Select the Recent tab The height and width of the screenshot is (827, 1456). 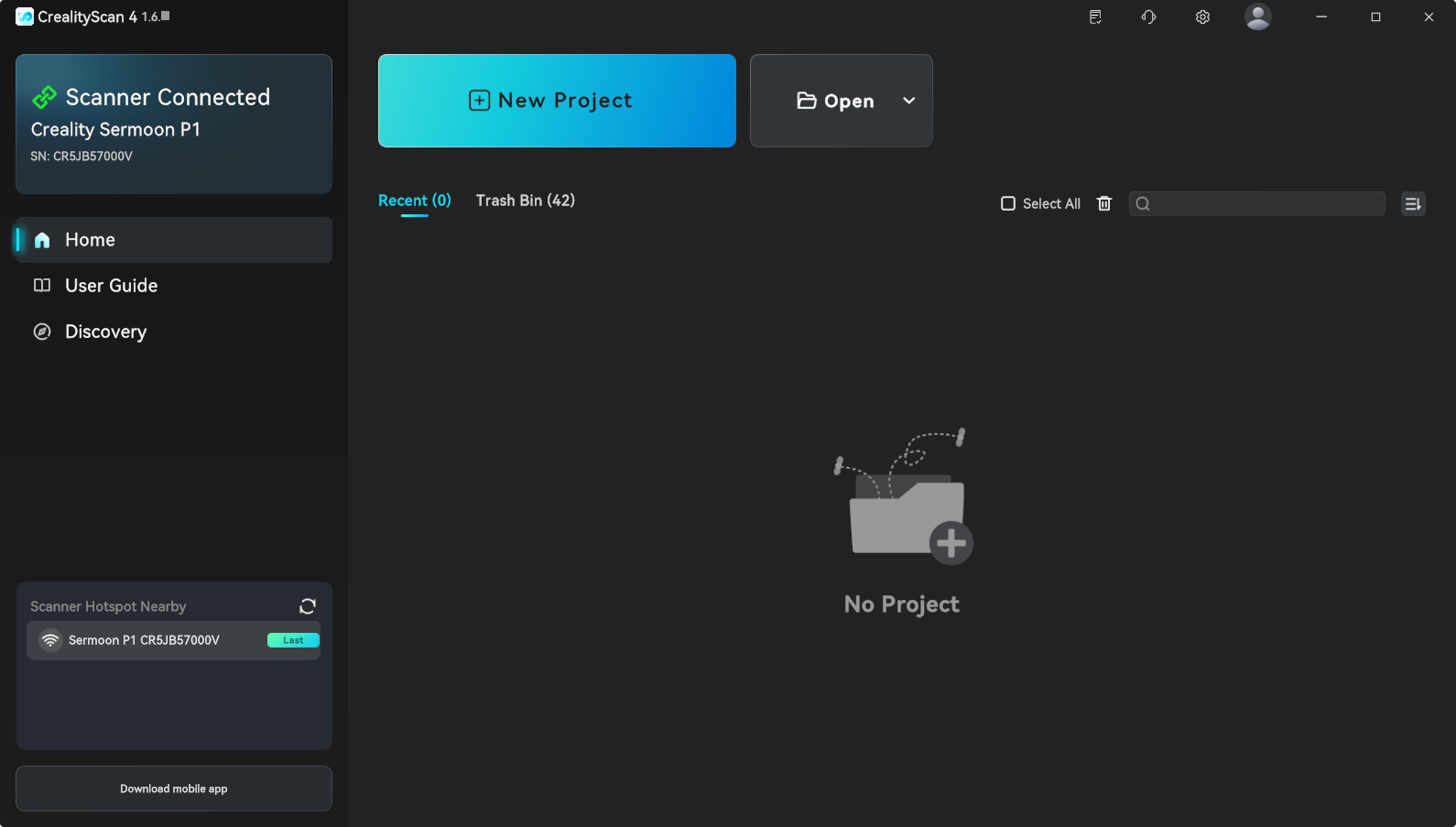point(414,201)
